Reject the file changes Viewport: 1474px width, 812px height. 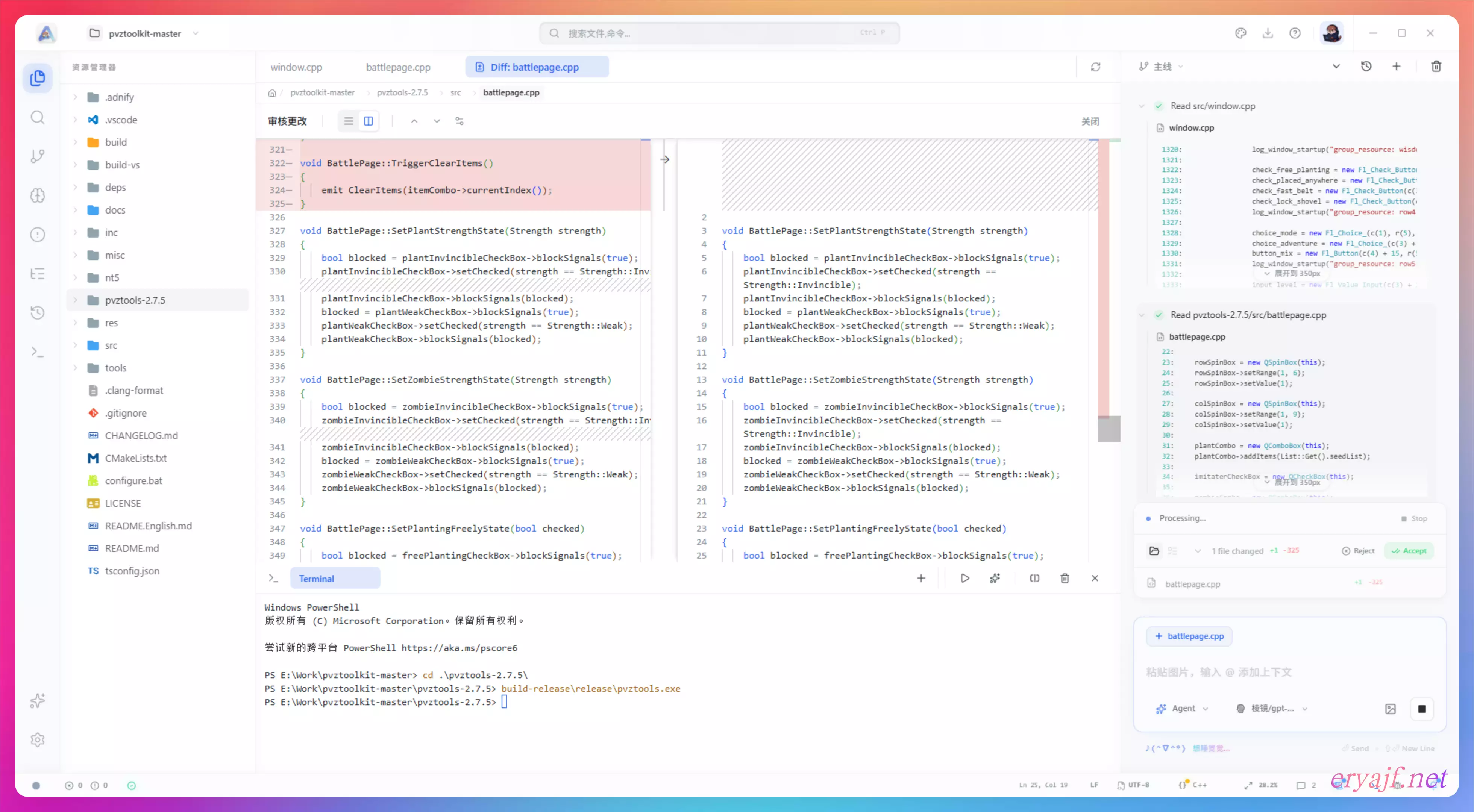click(x=1359, y=550)
